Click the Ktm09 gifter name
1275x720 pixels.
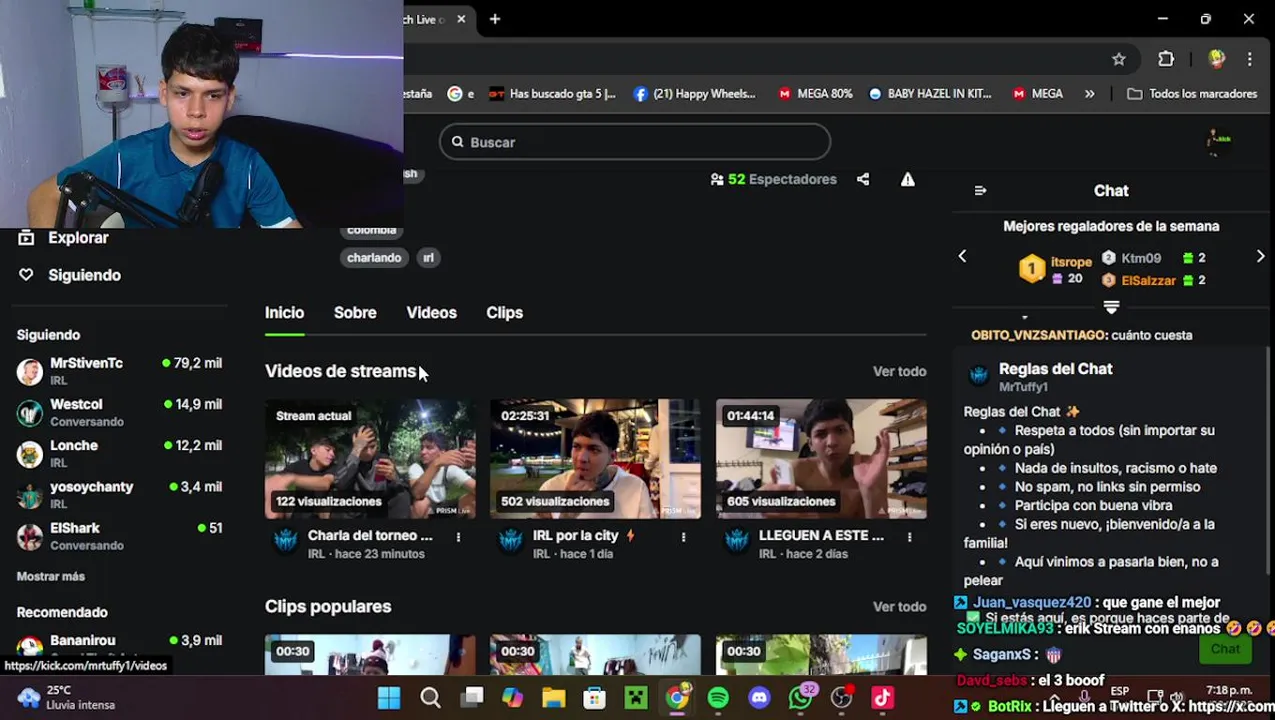pyautogui.click(x=1141, y=258)
